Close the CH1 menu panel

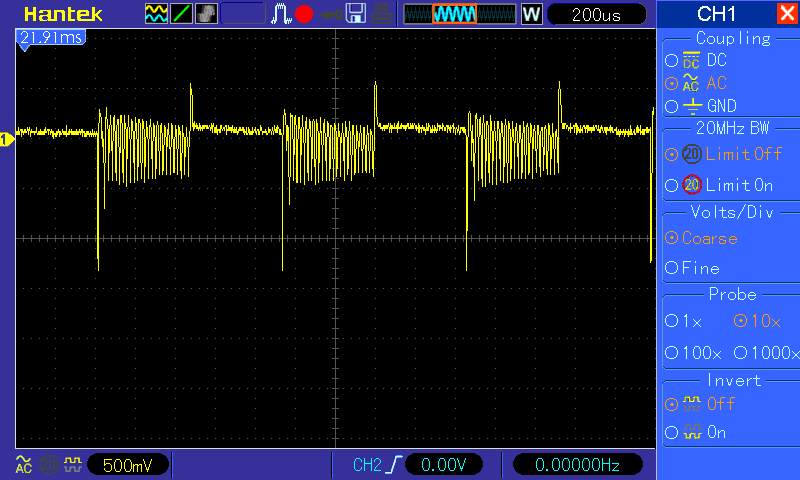[787, 13]
